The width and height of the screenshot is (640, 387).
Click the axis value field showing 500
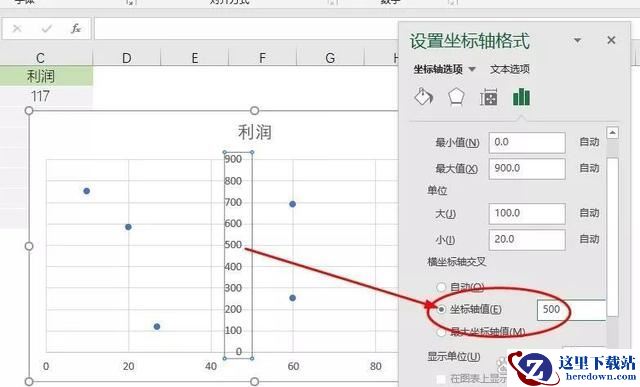(x=571, y=310)
